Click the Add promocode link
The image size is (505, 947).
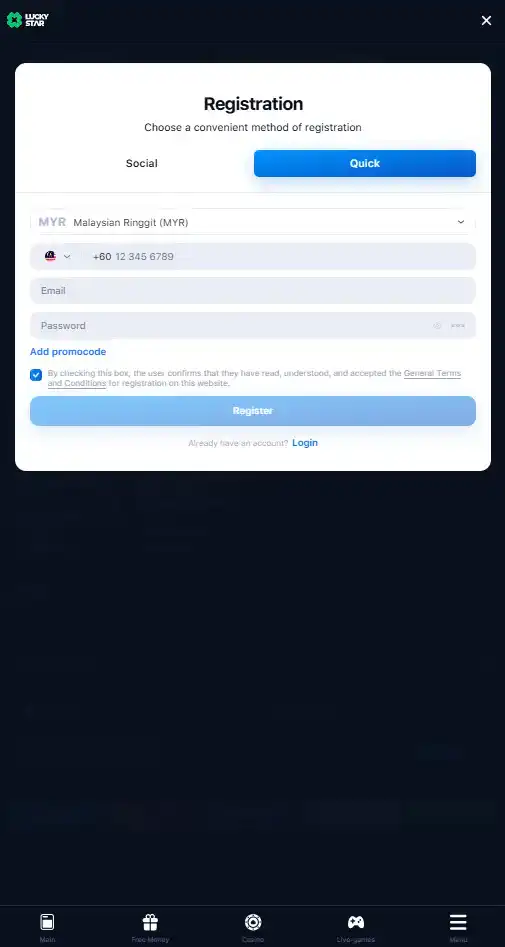68,352
